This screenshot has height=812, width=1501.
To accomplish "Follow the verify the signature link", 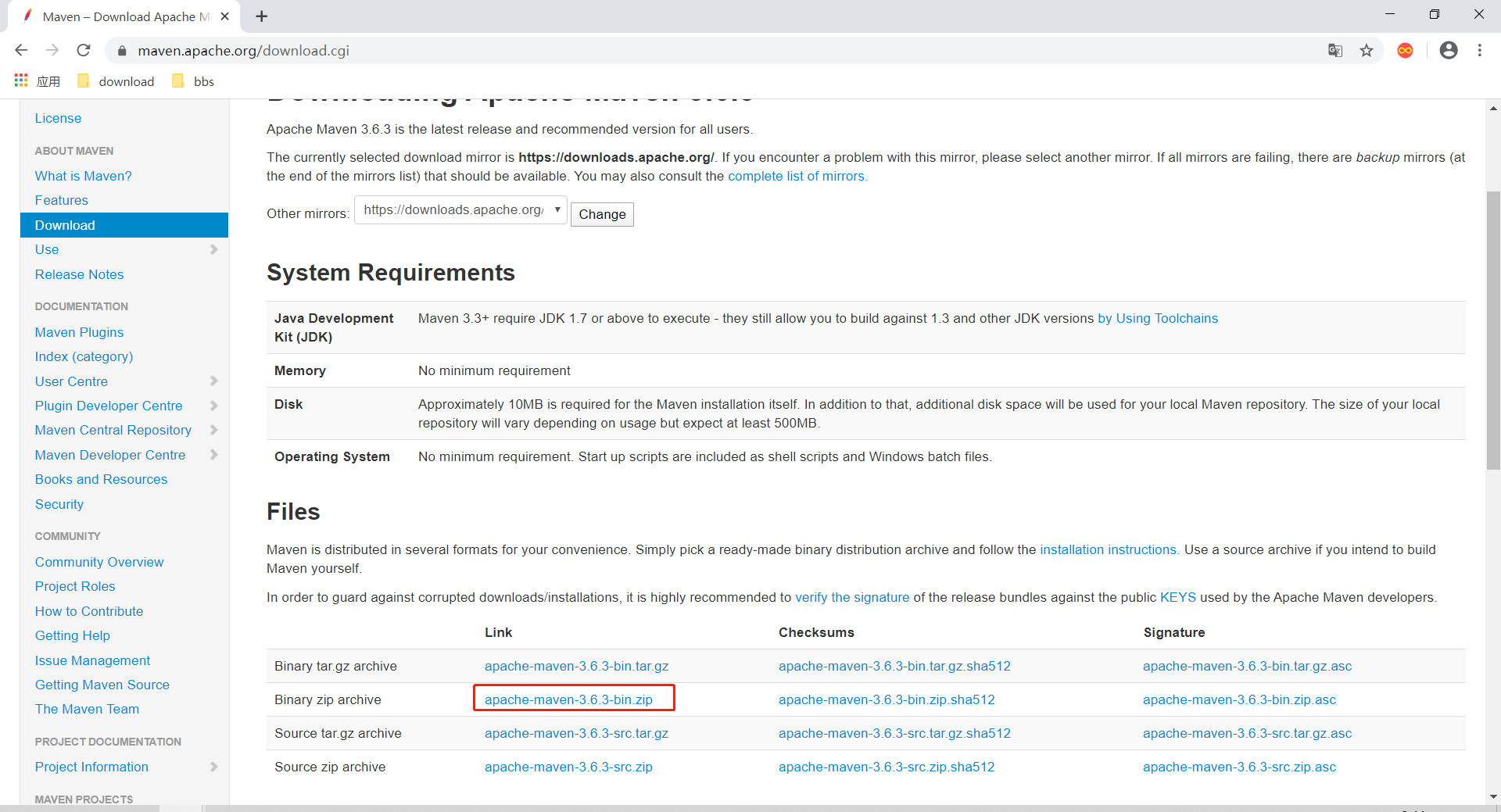I will click(x=852, y=597).
